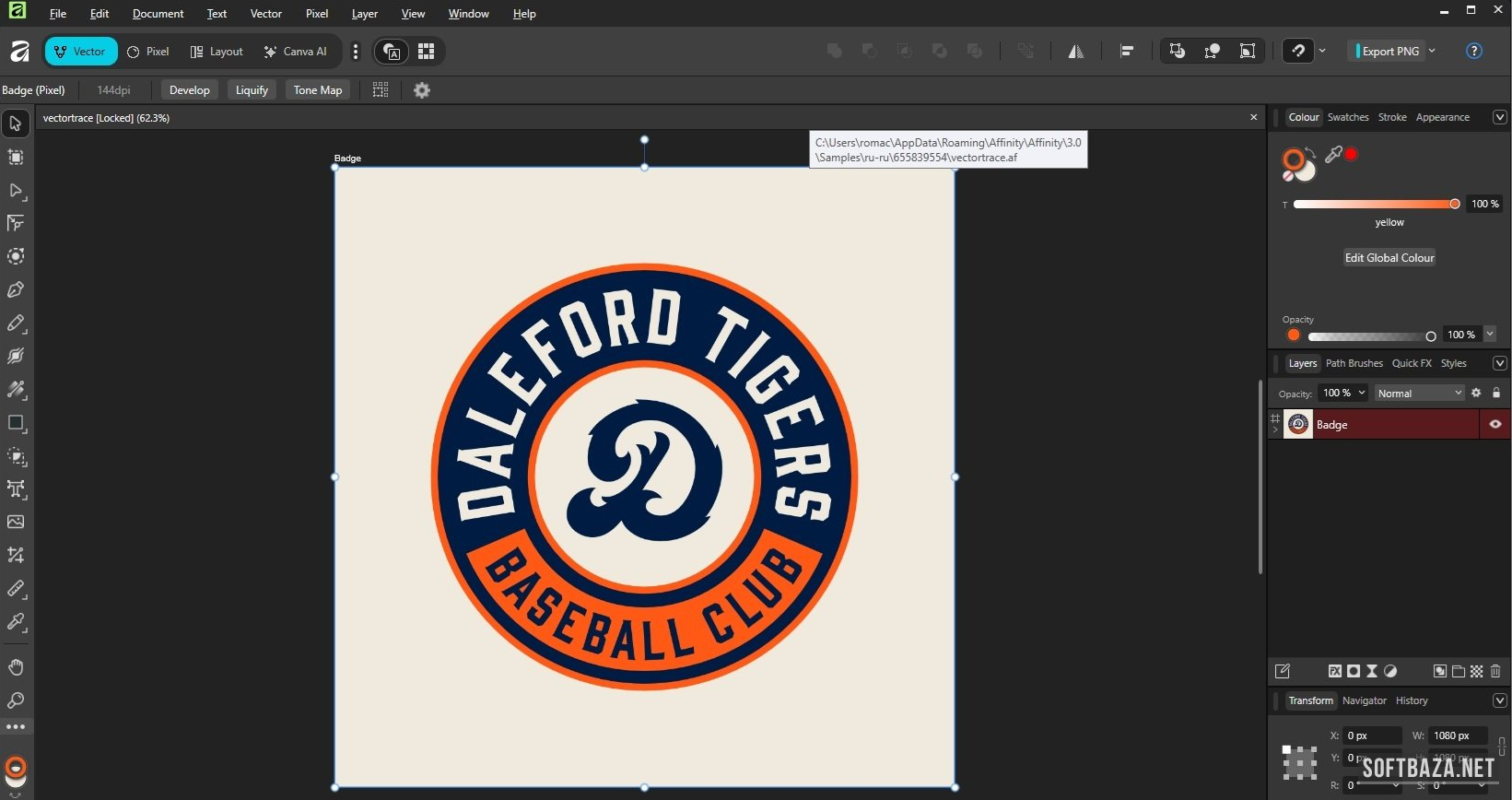1512x800 pixels.
Task: Delete layer with the trash icon
Action: click(1495, 671)
